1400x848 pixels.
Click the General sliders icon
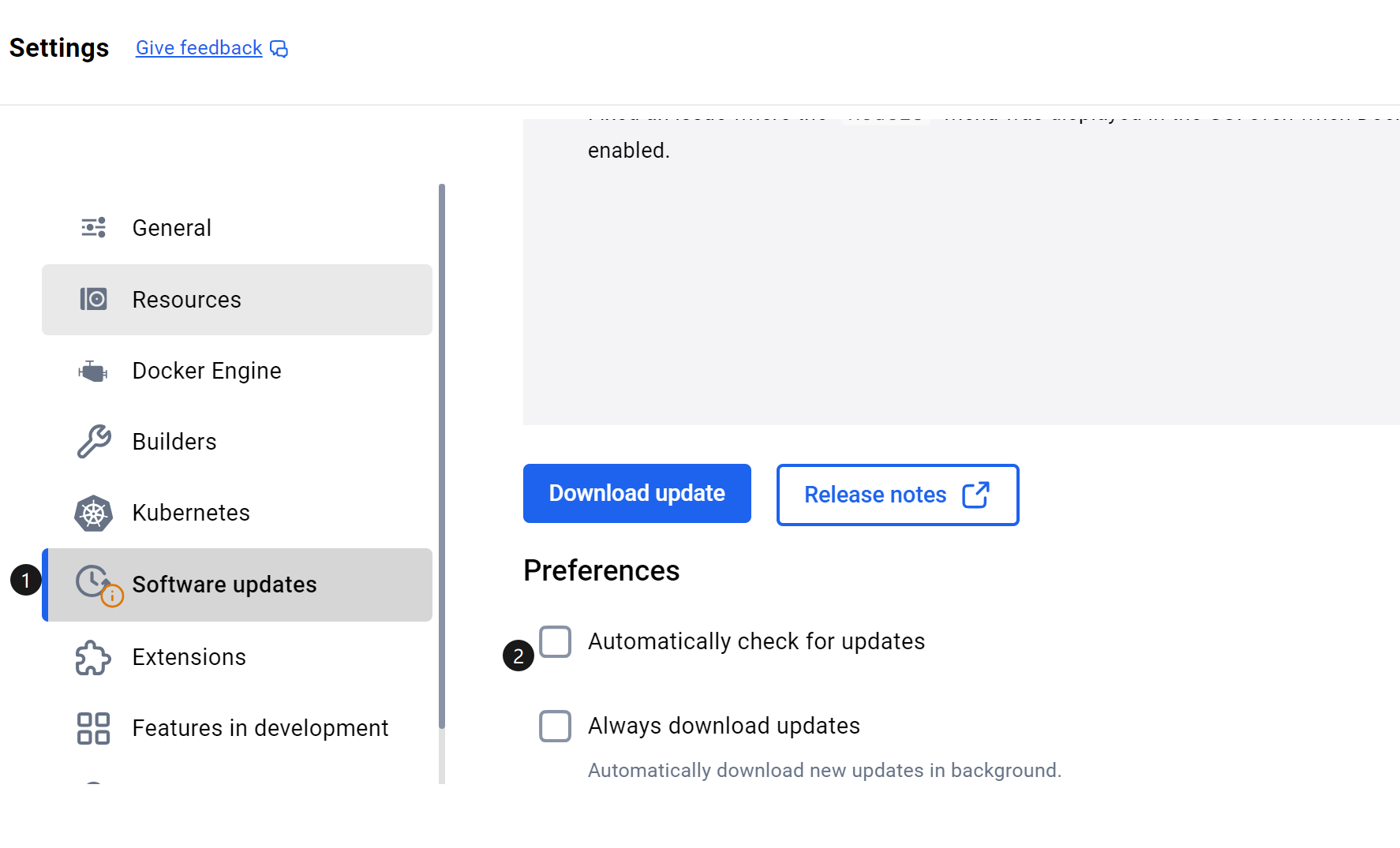93,228
